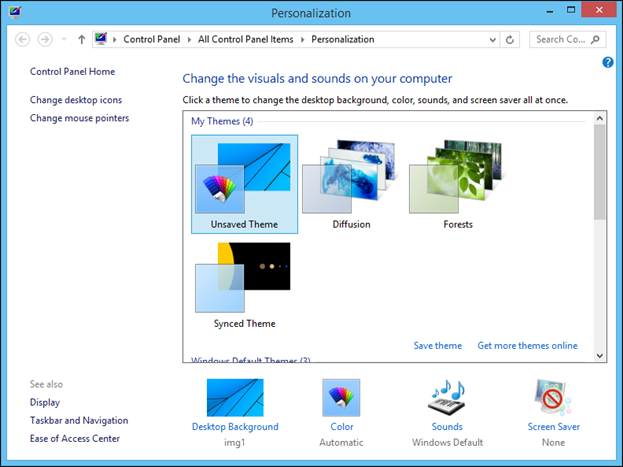This screenshot has height=467, width=623.
Task: Click the Back navigation arrow
Action: (x=22, y=39)
